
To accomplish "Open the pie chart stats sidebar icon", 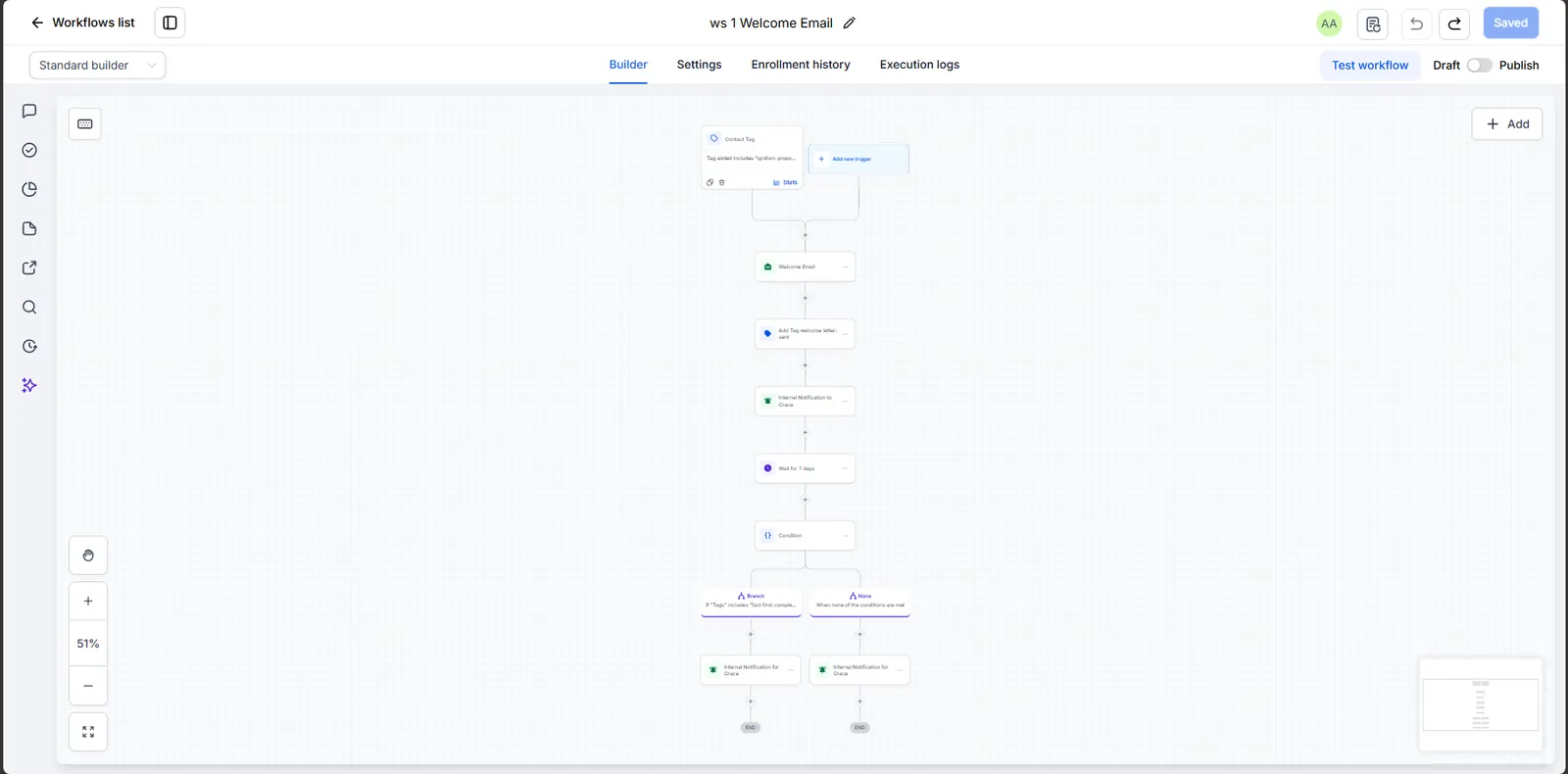I will tap(29, 189).
